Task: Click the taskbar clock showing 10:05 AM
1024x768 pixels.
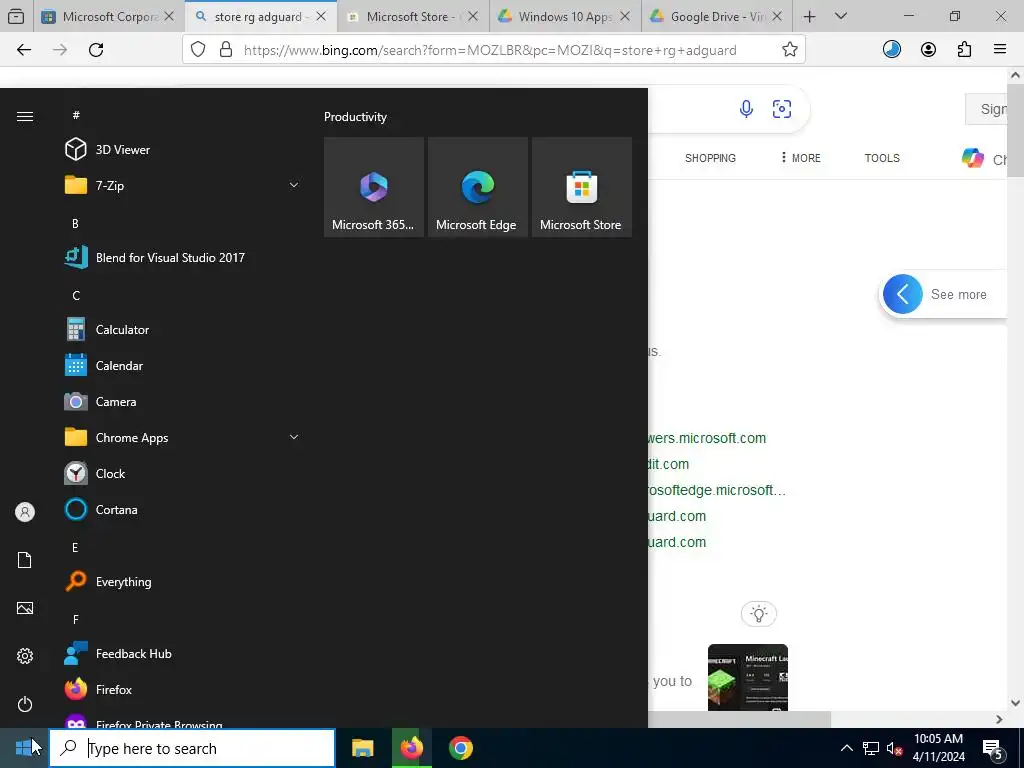Action: pyautogui.click(x=938, y=748)
